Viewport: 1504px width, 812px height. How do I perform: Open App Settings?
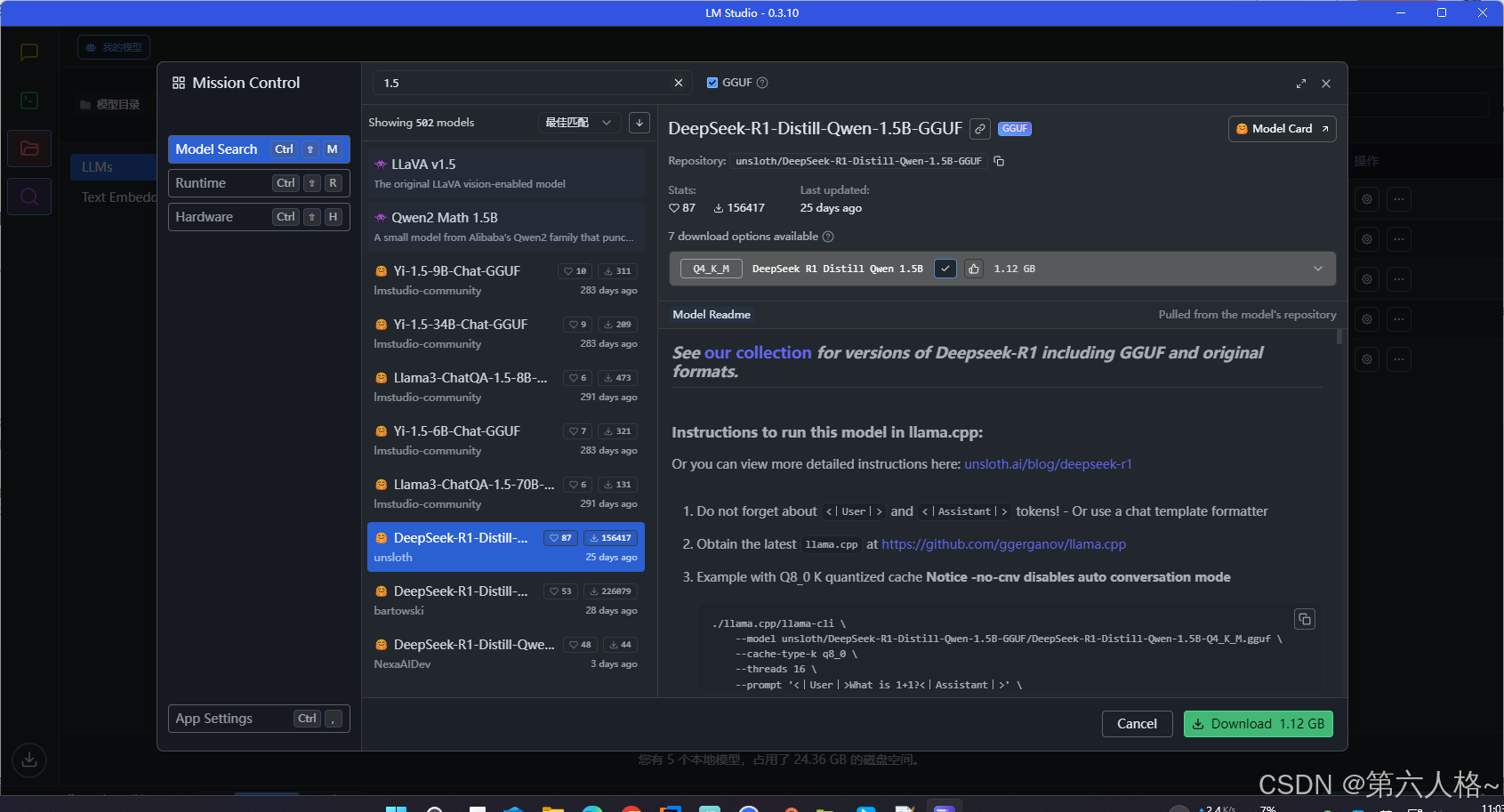(259, 719)
